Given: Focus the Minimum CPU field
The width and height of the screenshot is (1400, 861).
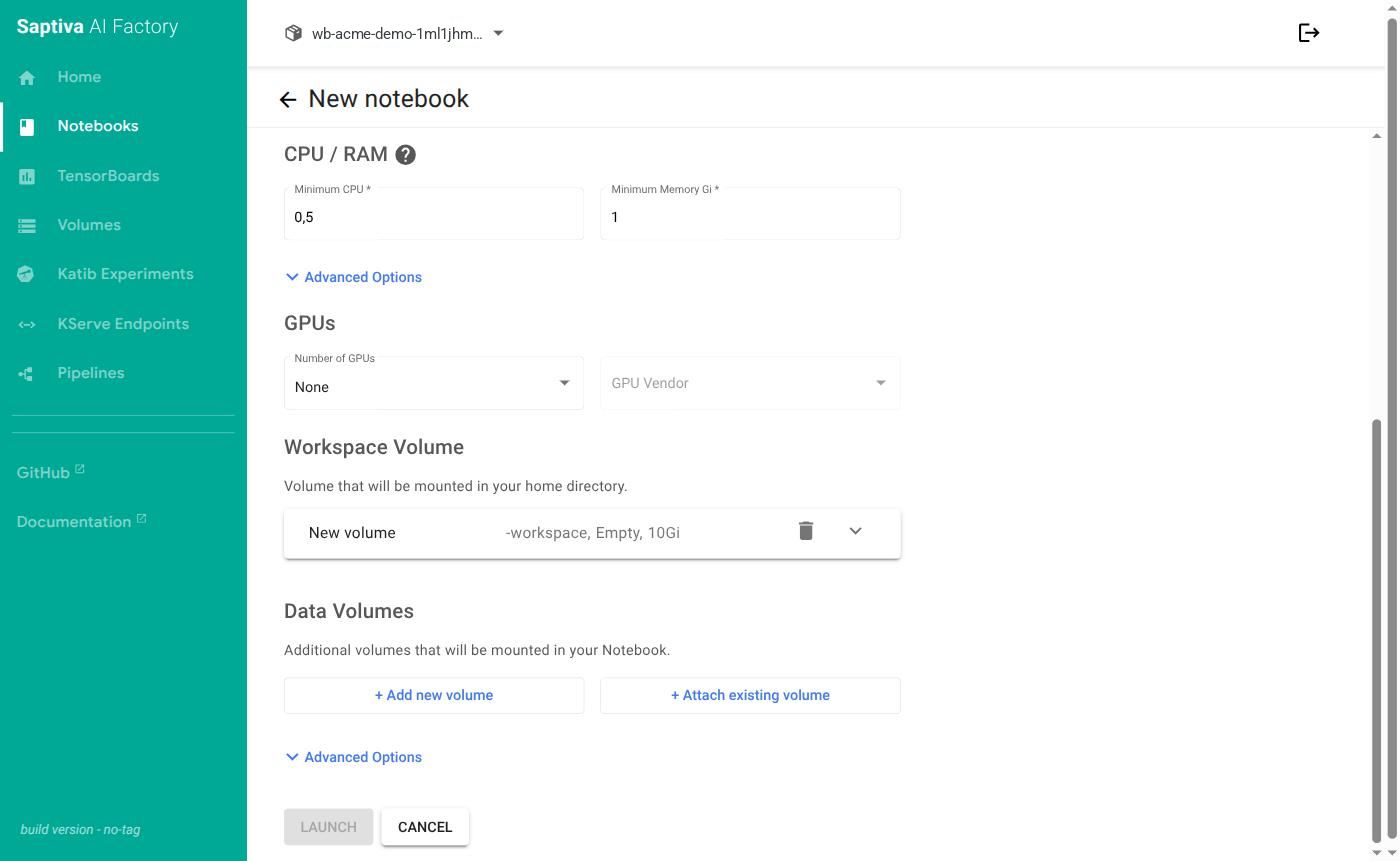Looking at the screenshot, I should click(x=434, y=213).
